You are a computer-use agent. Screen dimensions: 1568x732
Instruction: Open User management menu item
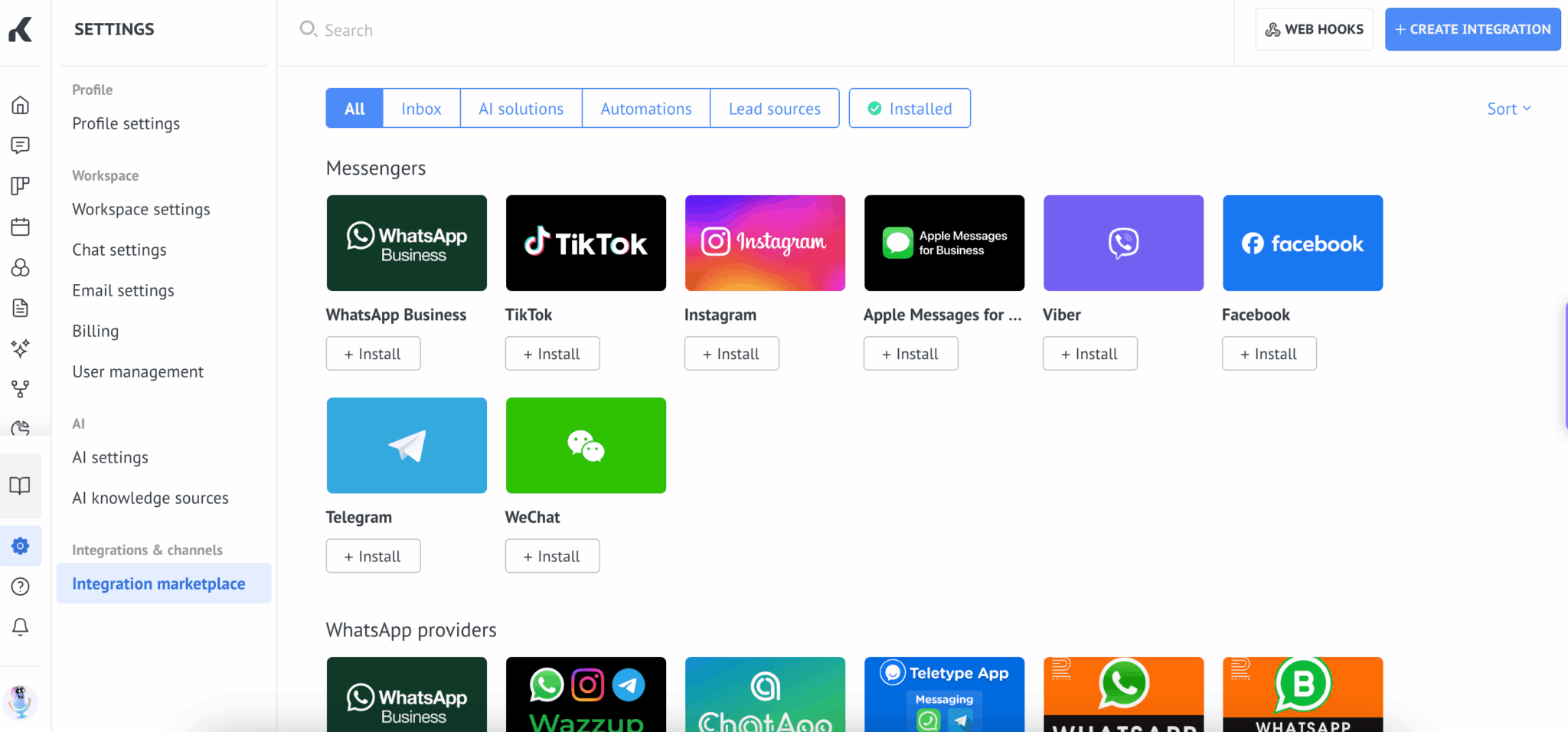point(138,372)
